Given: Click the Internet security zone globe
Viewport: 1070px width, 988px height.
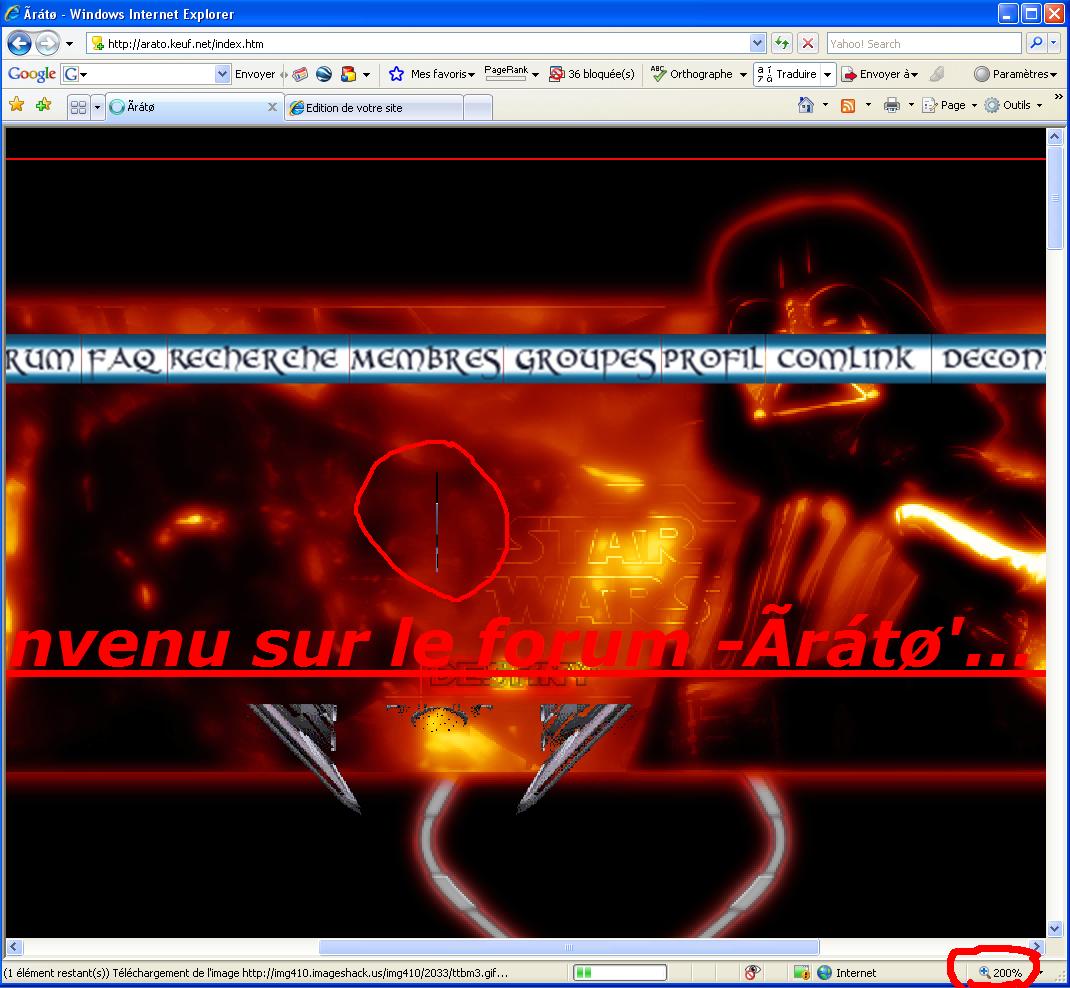Looking at the screenshot, I should 825,972.
